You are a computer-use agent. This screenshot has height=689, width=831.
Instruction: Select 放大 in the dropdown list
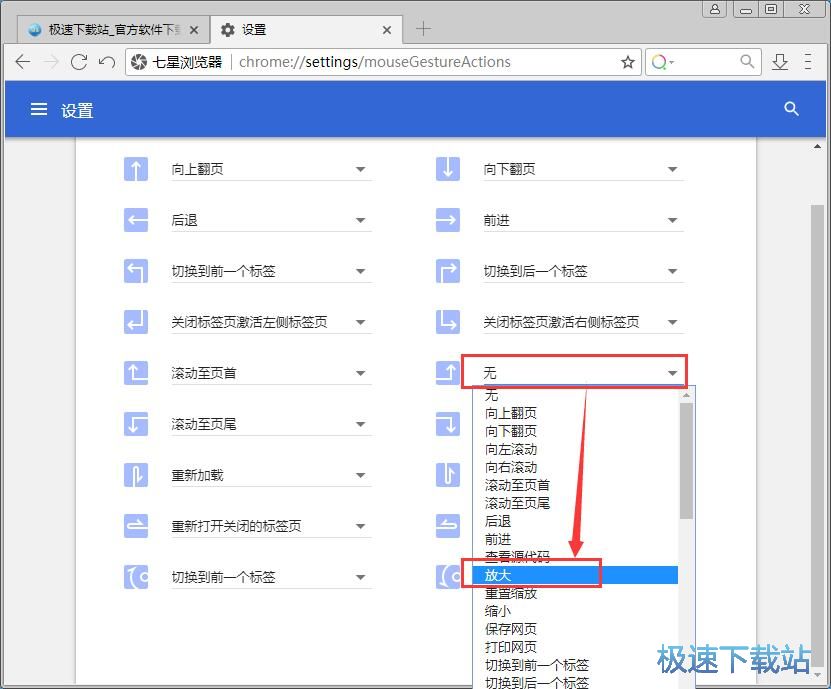point(576,575)
